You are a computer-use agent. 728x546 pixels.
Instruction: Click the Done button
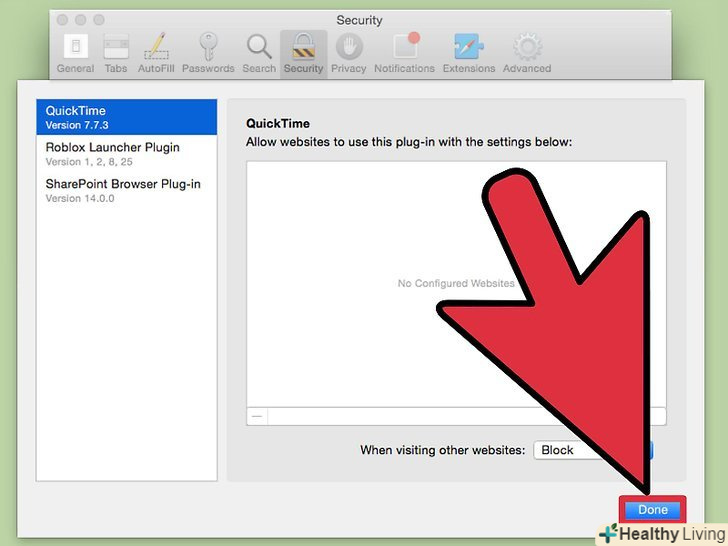pos(652,510)
